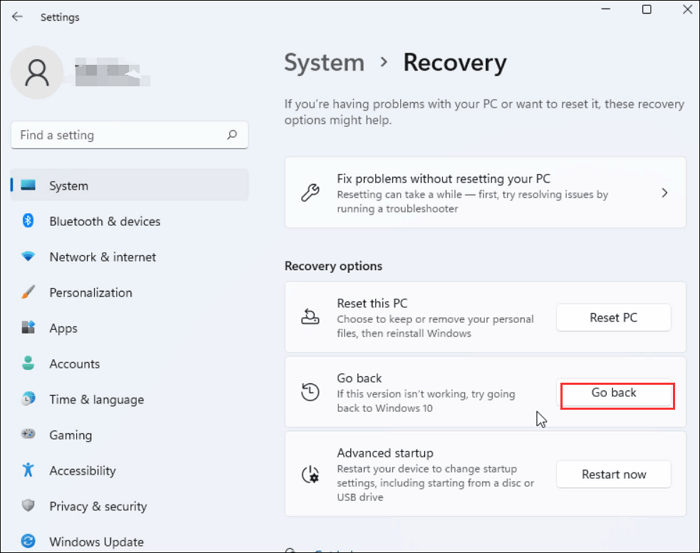
Task: Click the Bluetooth & devices icon
Action: 29,221
